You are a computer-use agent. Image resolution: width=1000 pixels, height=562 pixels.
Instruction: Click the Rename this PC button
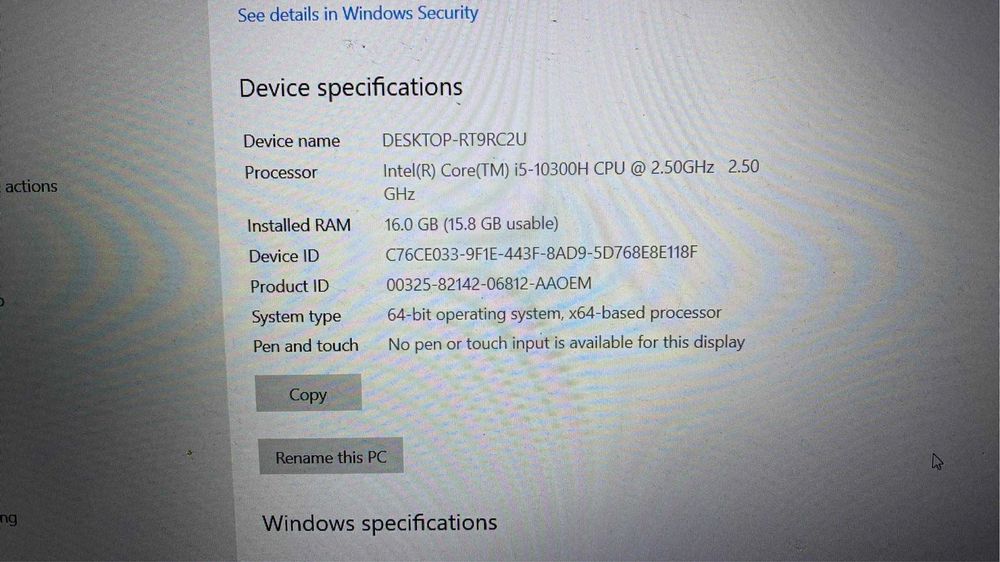click(331, 456)
